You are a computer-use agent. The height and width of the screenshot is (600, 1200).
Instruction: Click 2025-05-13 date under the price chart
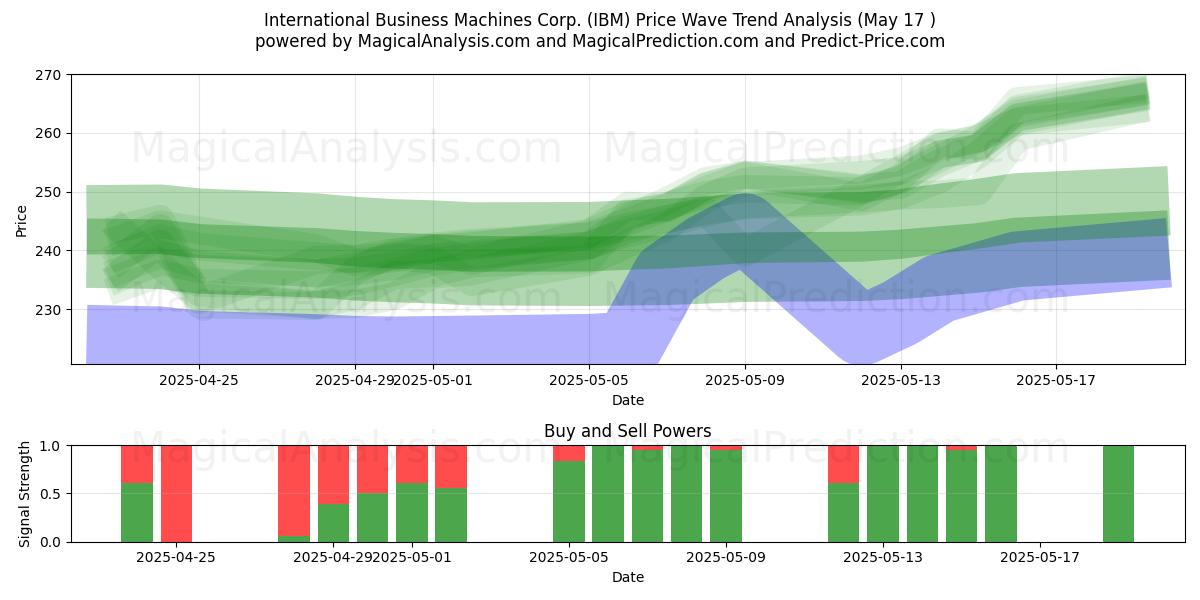[901, 380]
